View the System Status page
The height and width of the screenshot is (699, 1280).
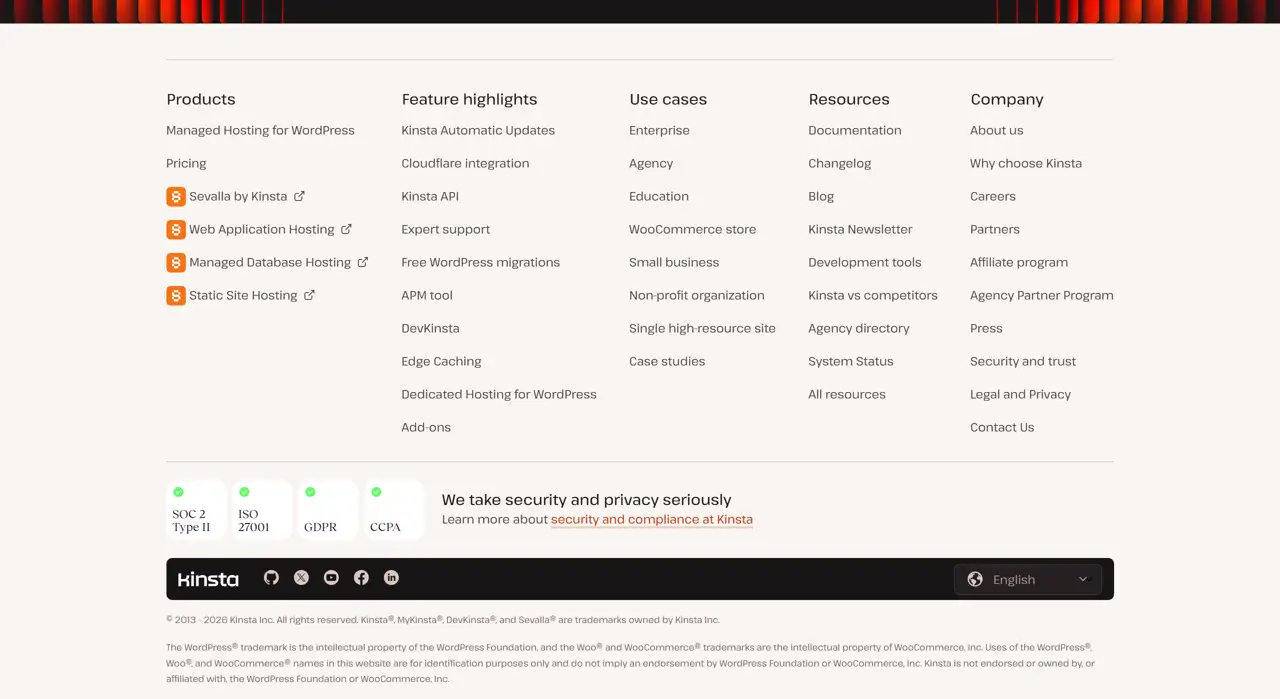pyautogui.click(x=851, y=362)
